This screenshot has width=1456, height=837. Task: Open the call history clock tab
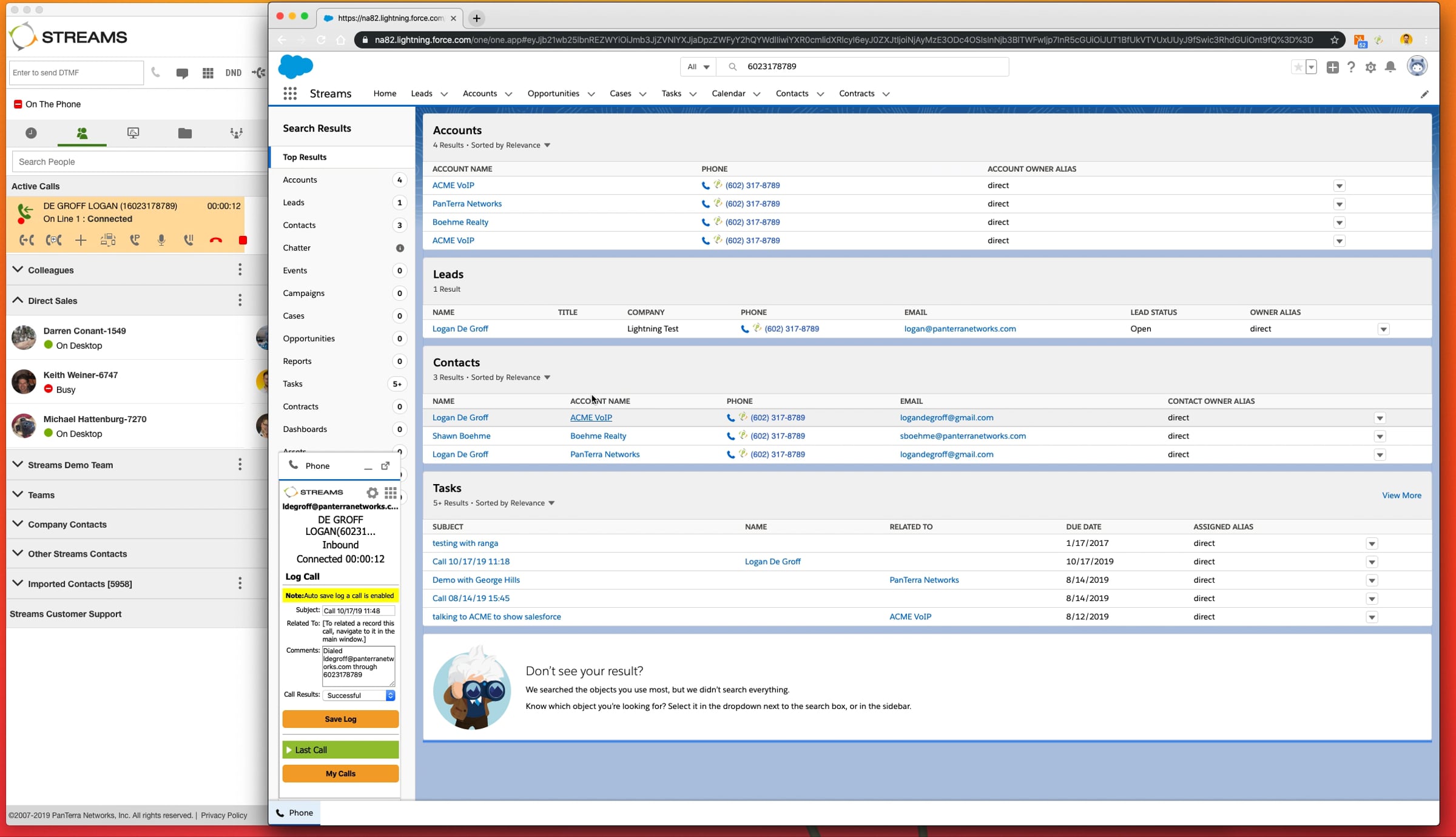coord(31,133)
